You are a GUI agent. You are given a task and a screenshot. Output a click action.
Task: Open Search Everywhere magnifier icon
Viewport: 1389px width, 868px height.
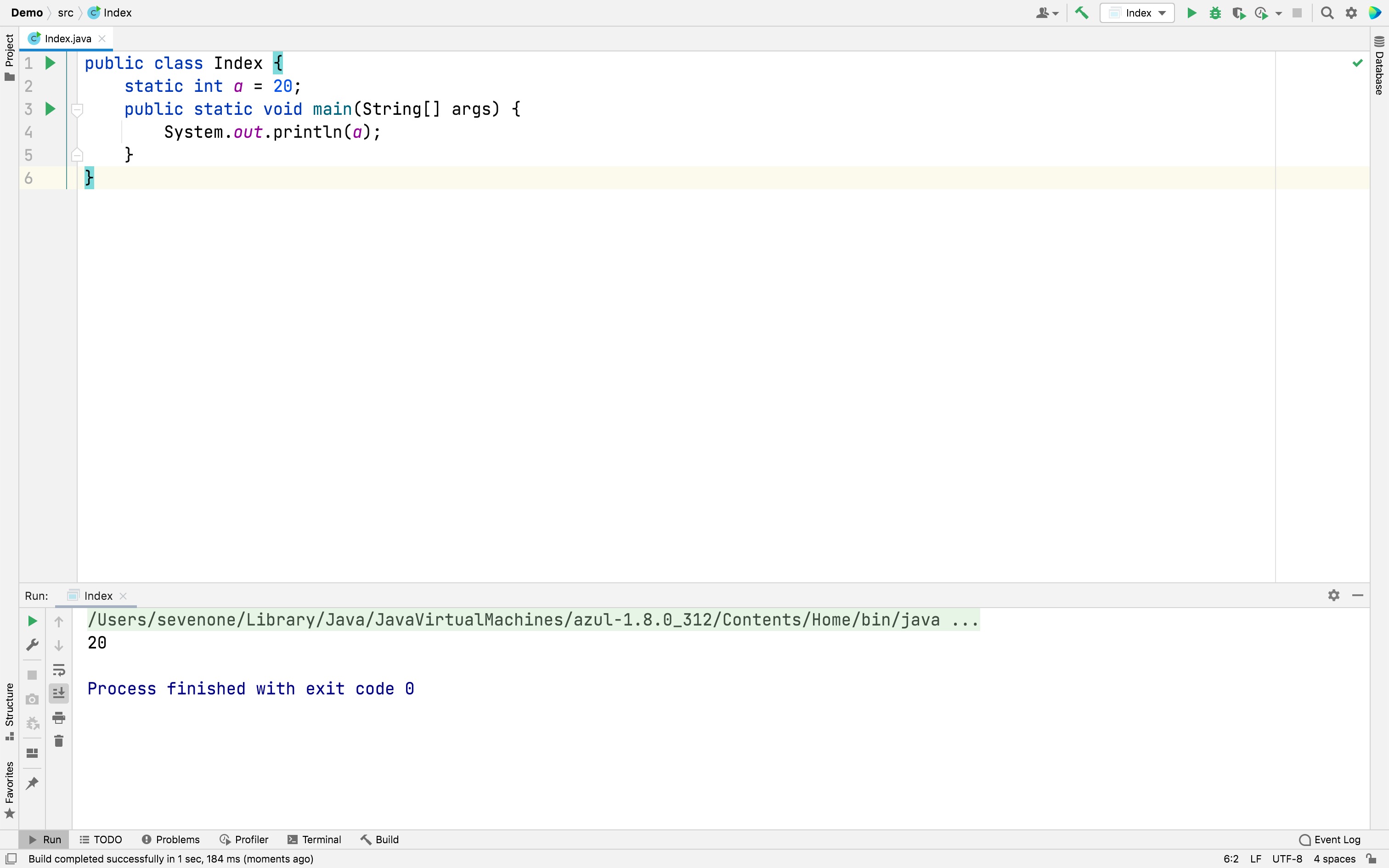[1327, 13]
